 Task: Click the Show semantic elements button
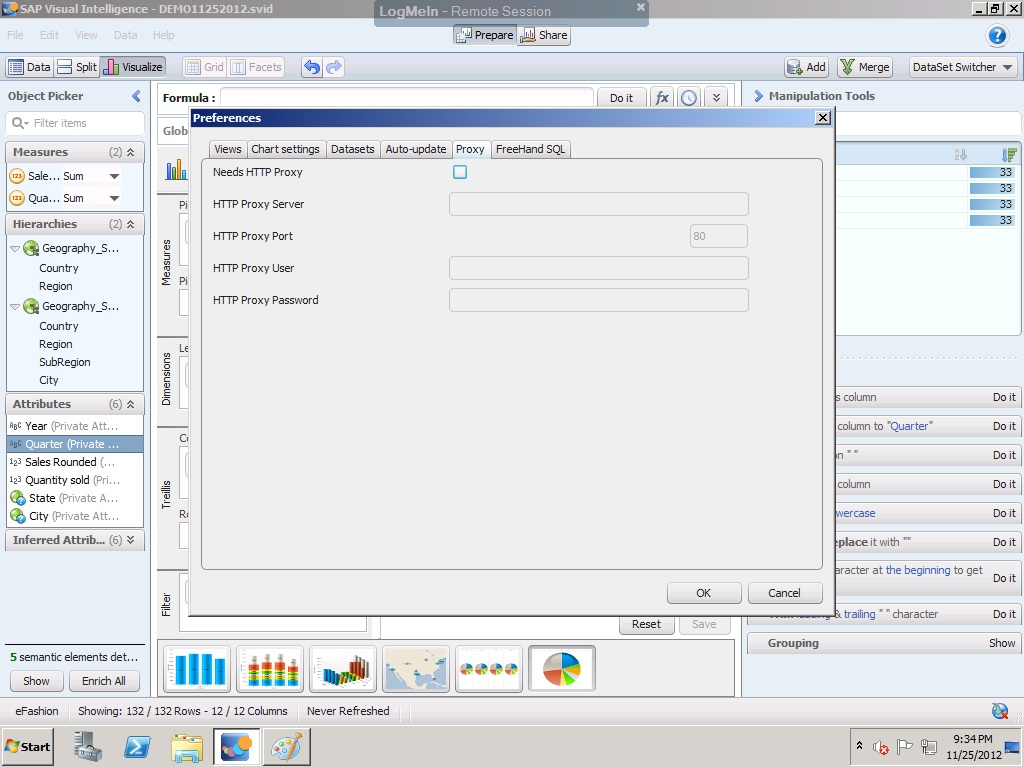(36, 681)
